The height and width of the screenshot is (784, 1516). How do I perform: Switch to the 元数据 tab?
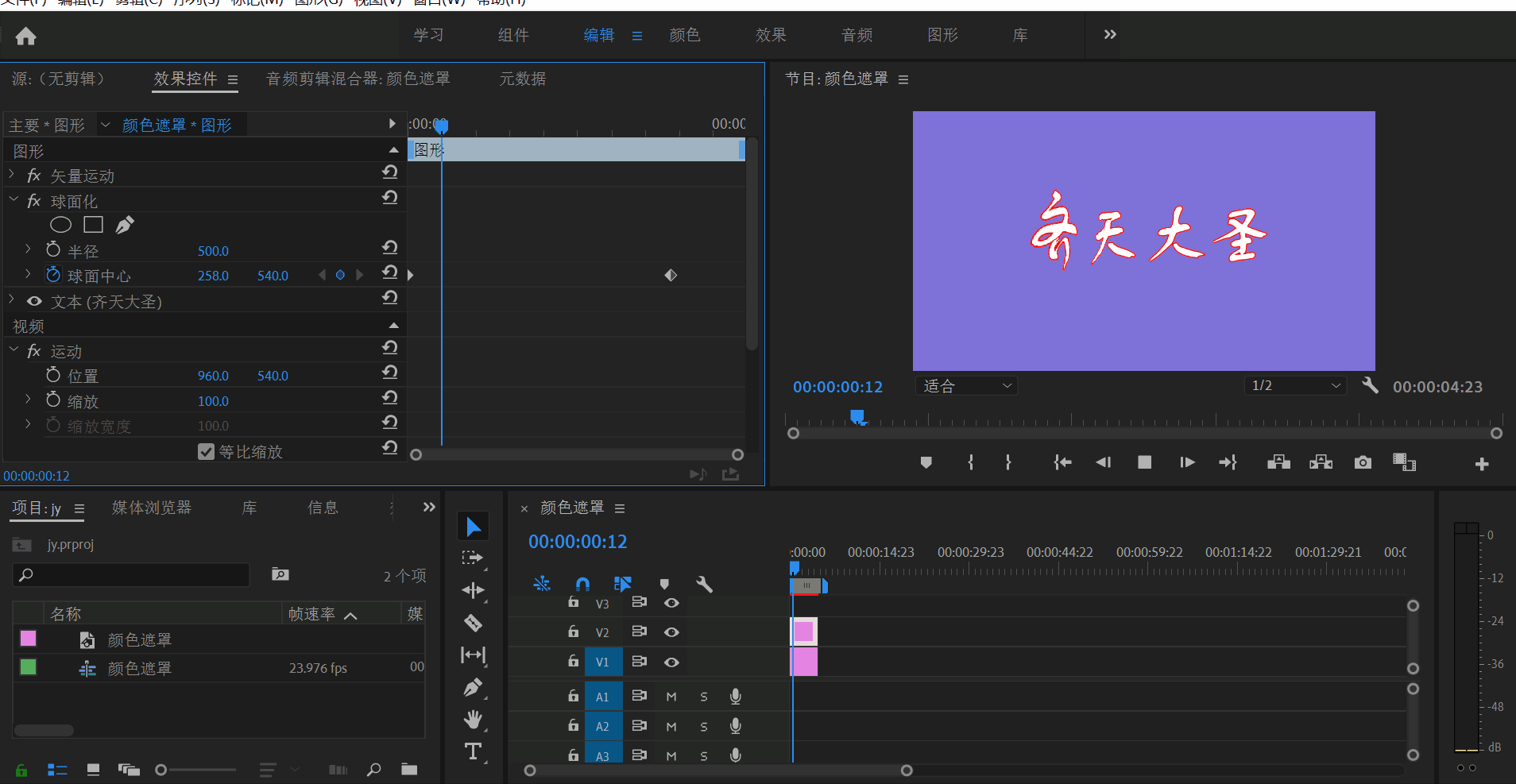[x=521, y=79]
